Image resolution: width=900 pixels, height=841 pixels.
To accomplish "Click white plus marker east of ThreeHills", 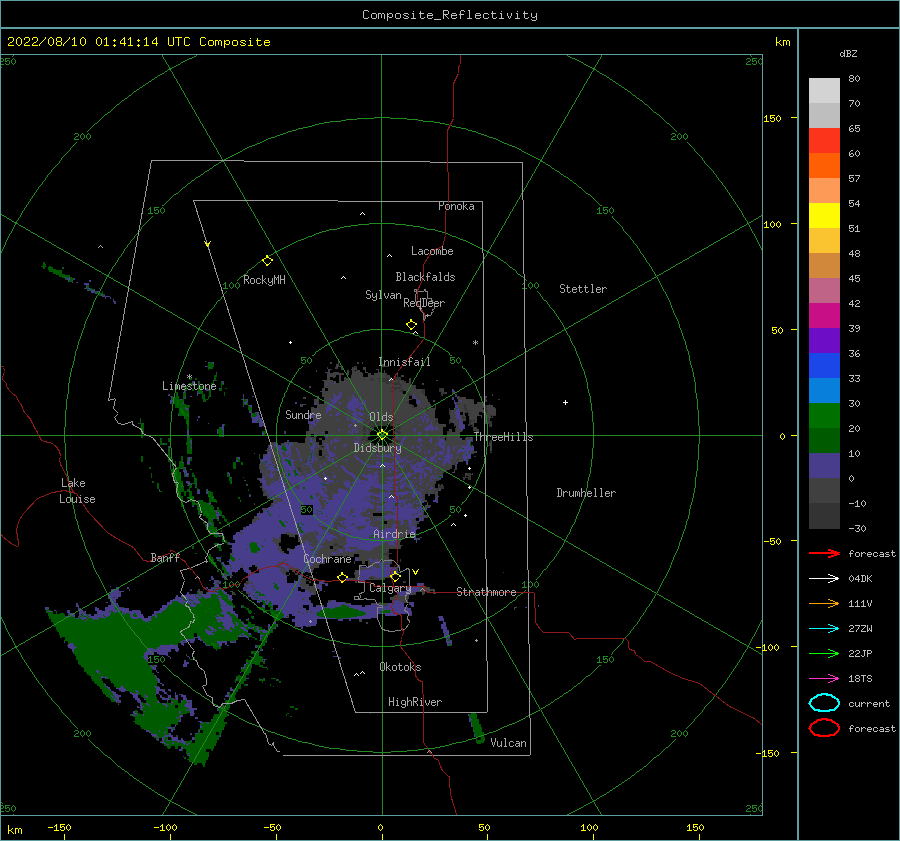I will click(x=565, y=402).
